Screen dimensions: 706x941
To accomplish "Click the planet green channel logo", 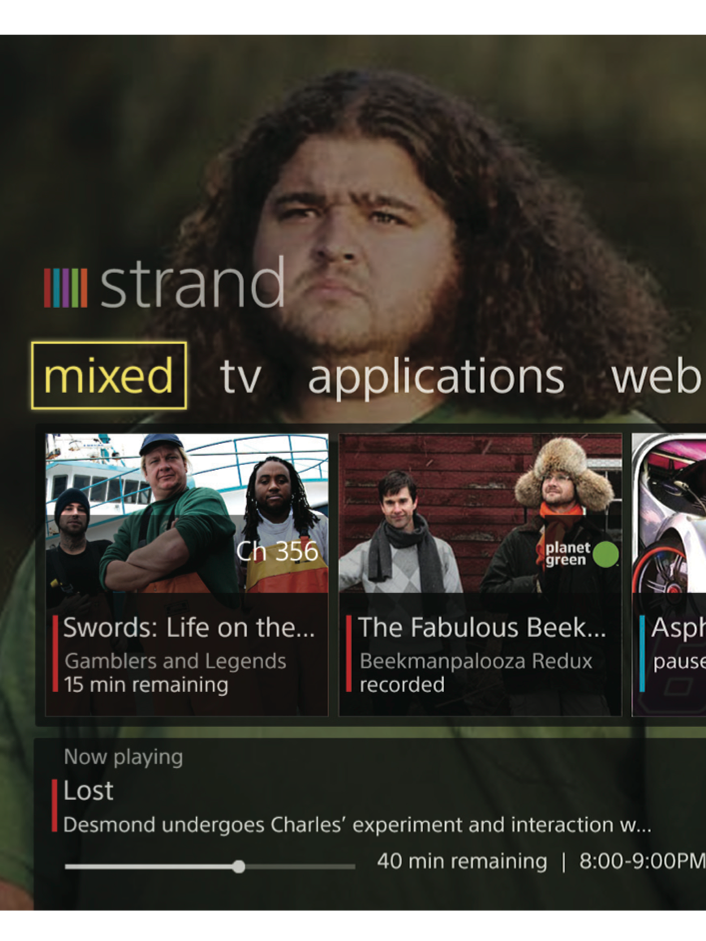I will point(582,554).
